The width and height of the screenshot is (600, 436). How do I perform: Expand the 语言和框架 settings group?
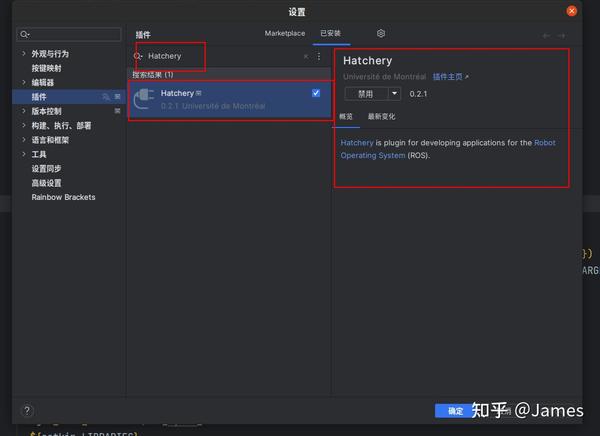(x=24, y=140)
